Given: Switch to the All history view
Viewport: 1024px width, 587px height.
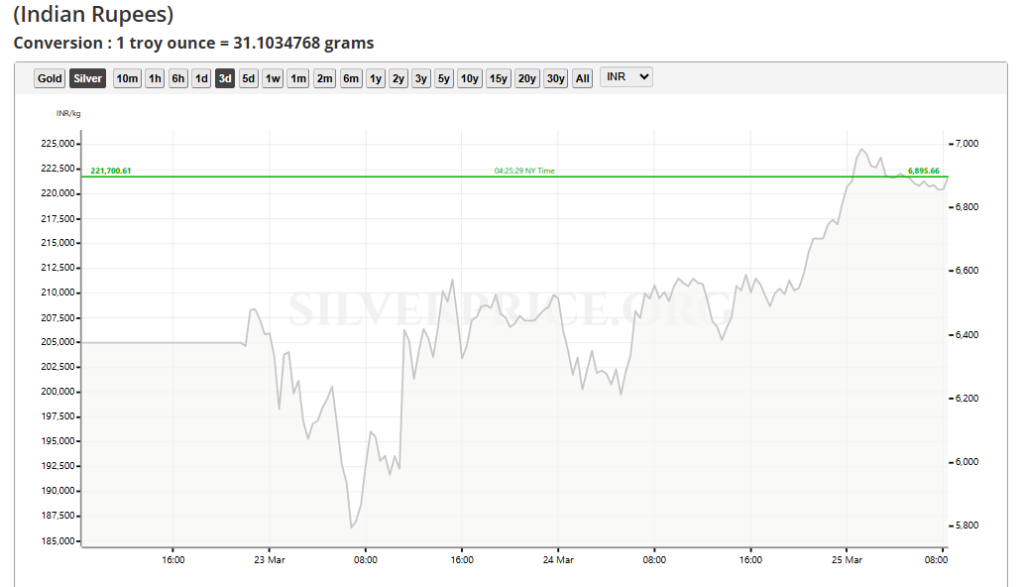Looking at the screenshot, I should 581,78.
